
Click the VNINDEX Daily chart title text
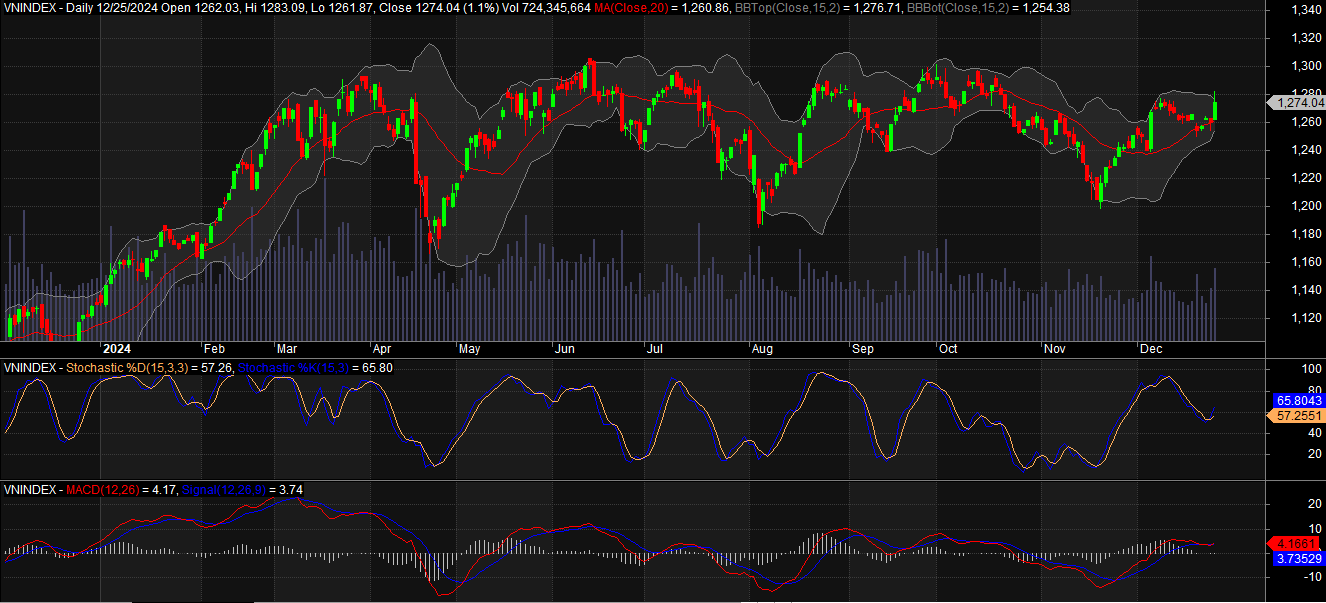60,8
